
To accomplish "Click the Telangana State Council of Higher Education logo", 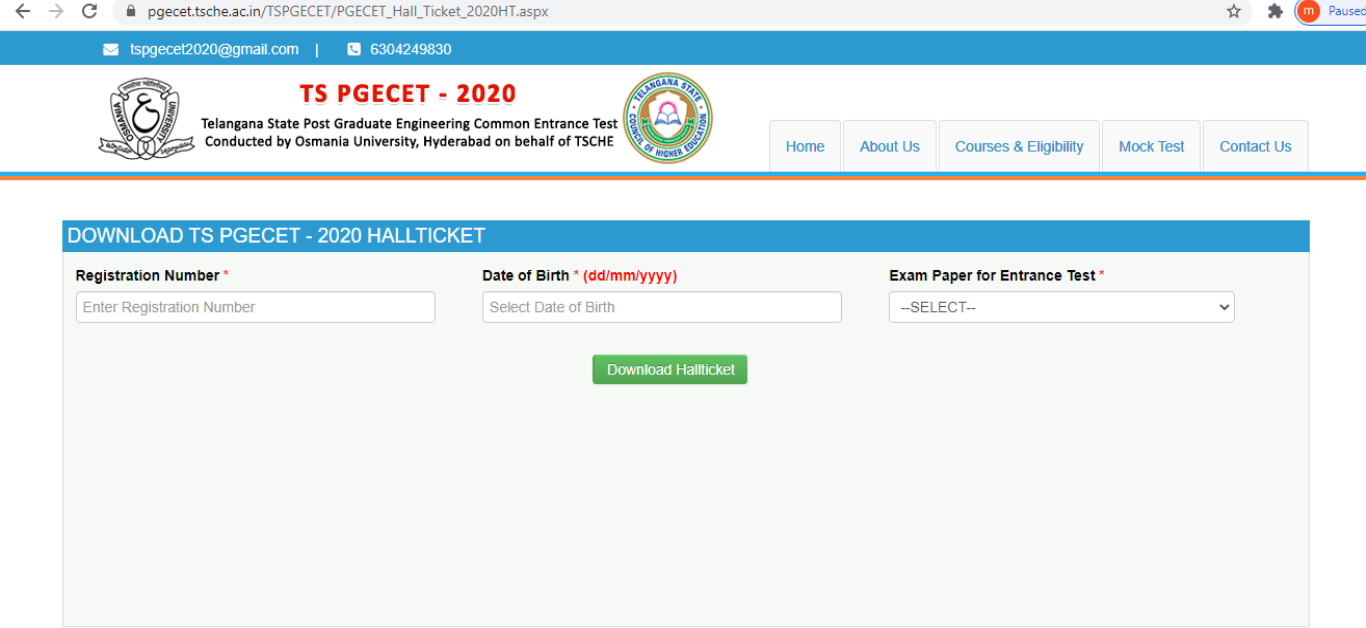I will pos(668,119).
